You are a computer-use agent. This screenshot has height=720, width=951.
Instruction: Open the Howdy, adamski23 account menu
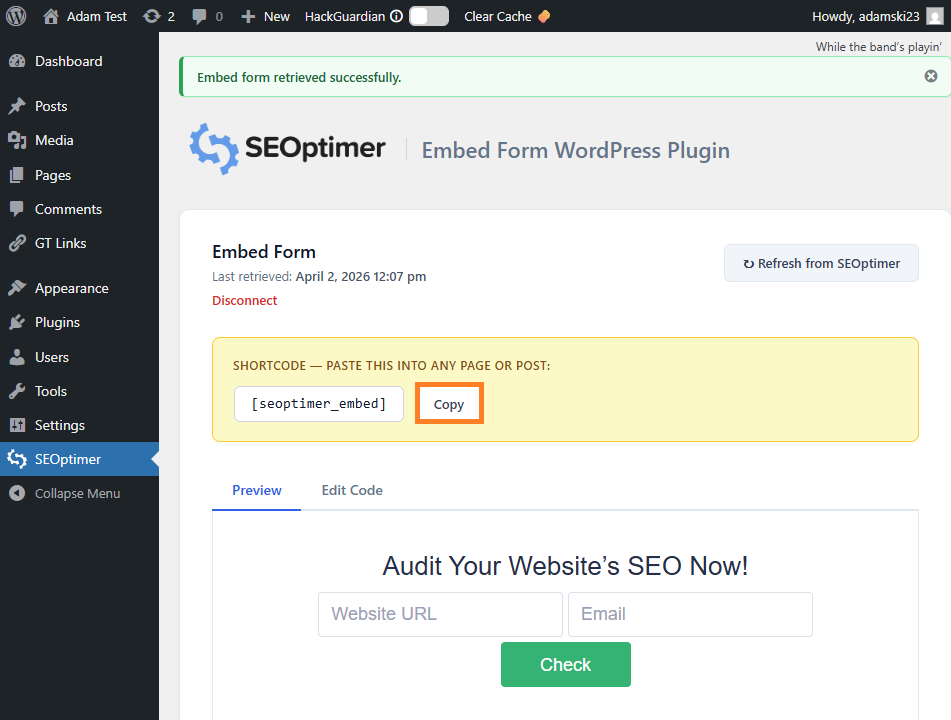(866, 16)
